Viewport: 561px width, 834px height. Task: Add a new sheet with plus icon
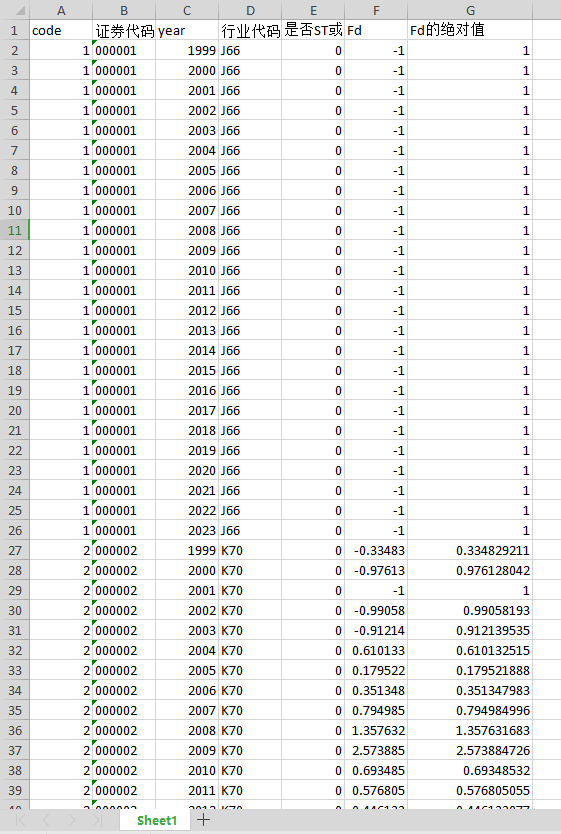[204, 820]
